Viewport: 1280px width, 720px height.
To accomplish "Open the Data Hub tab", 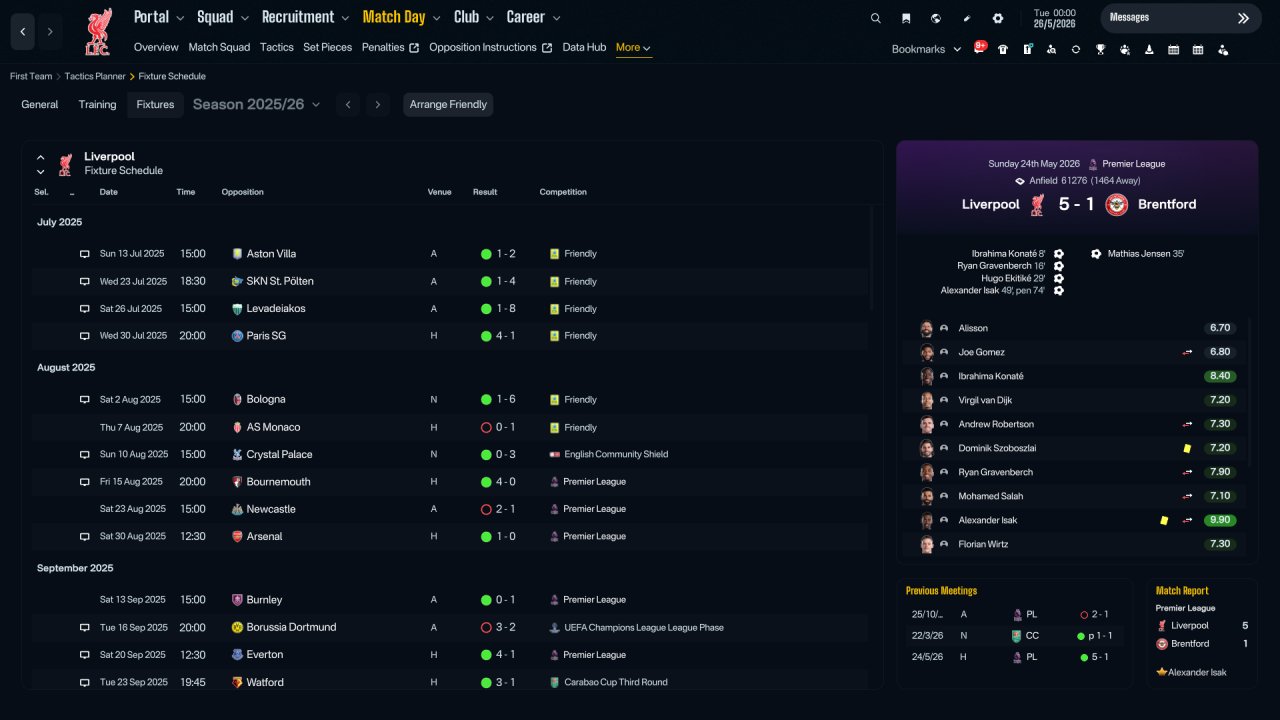I will pyautogui.click(x=584, y=47).
